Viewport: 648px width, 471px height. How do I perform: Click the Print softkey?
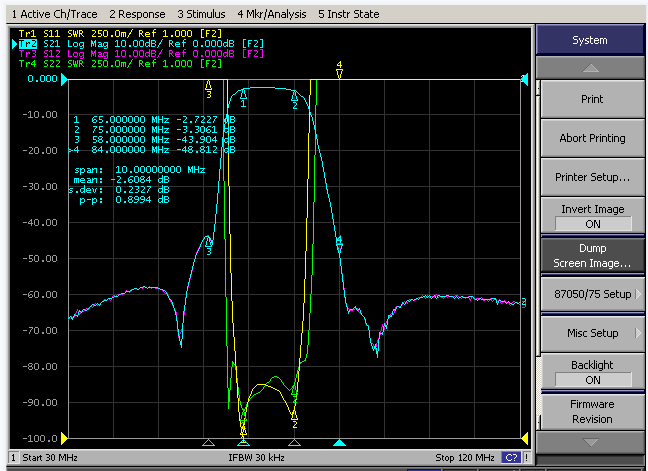[x=593, y=99]
